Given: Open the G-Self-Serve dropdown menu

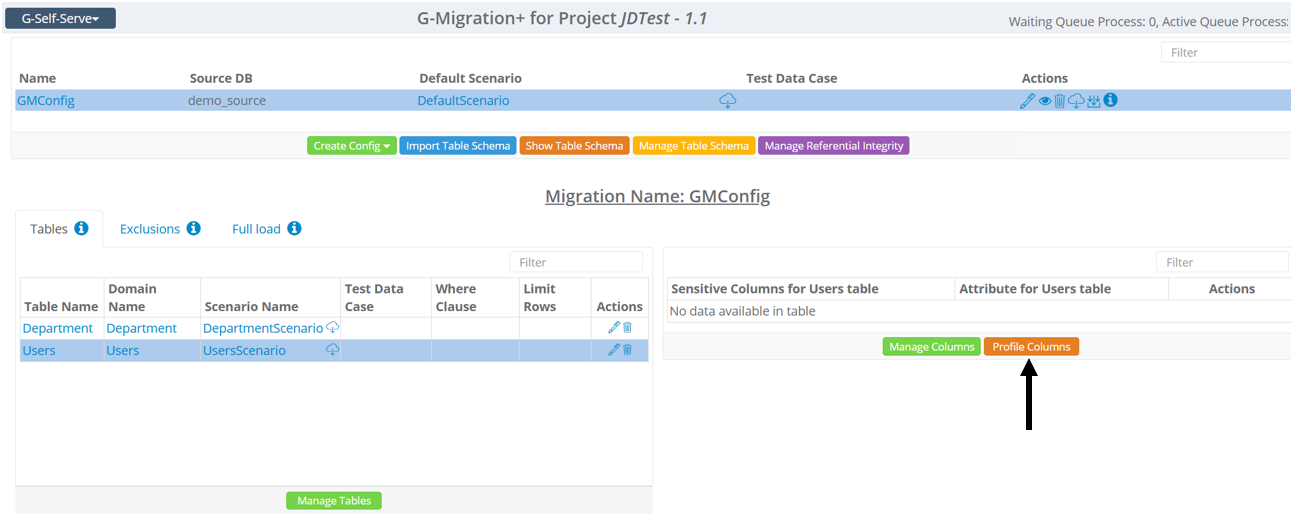Looking at the screenshot, I should coord(60,18).
